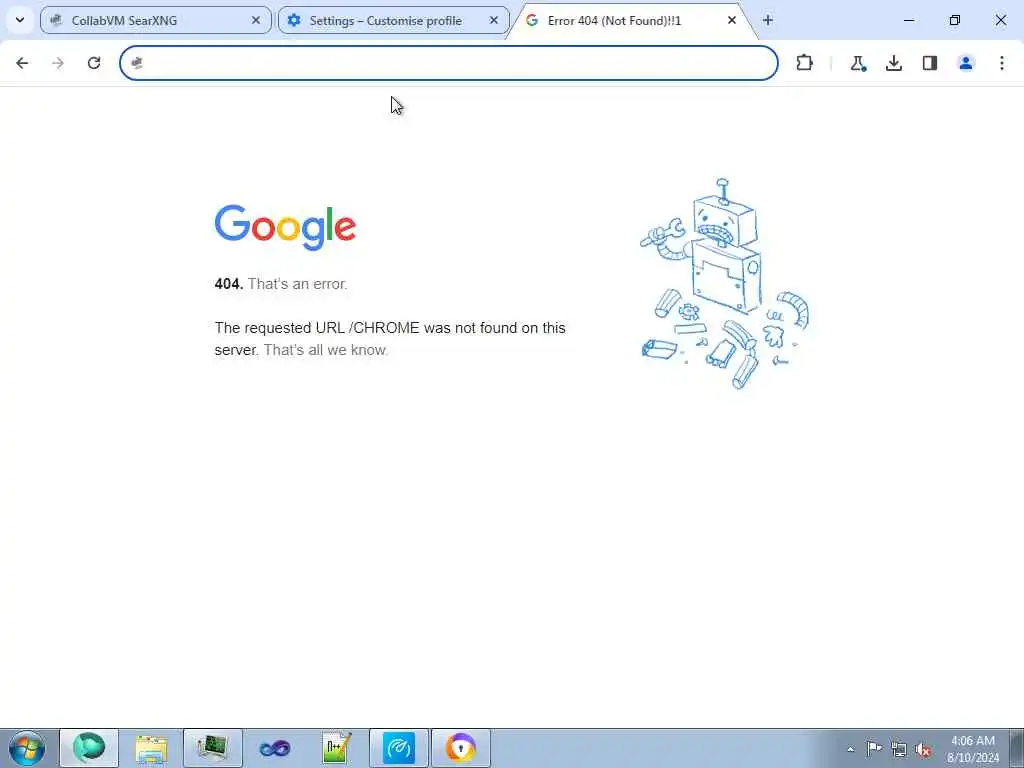1024x768 pixels.
Task: Switch to the CollabVM SearXNG tab
Action: click(x=155, y=20)
